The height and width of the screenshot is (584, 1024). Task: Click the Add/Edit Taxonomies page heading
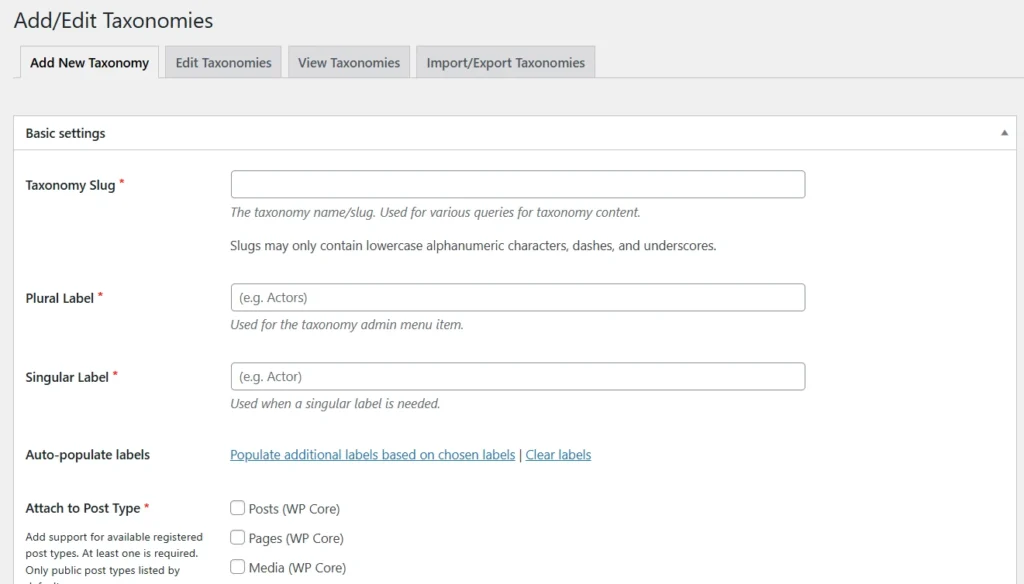[113, 20]
